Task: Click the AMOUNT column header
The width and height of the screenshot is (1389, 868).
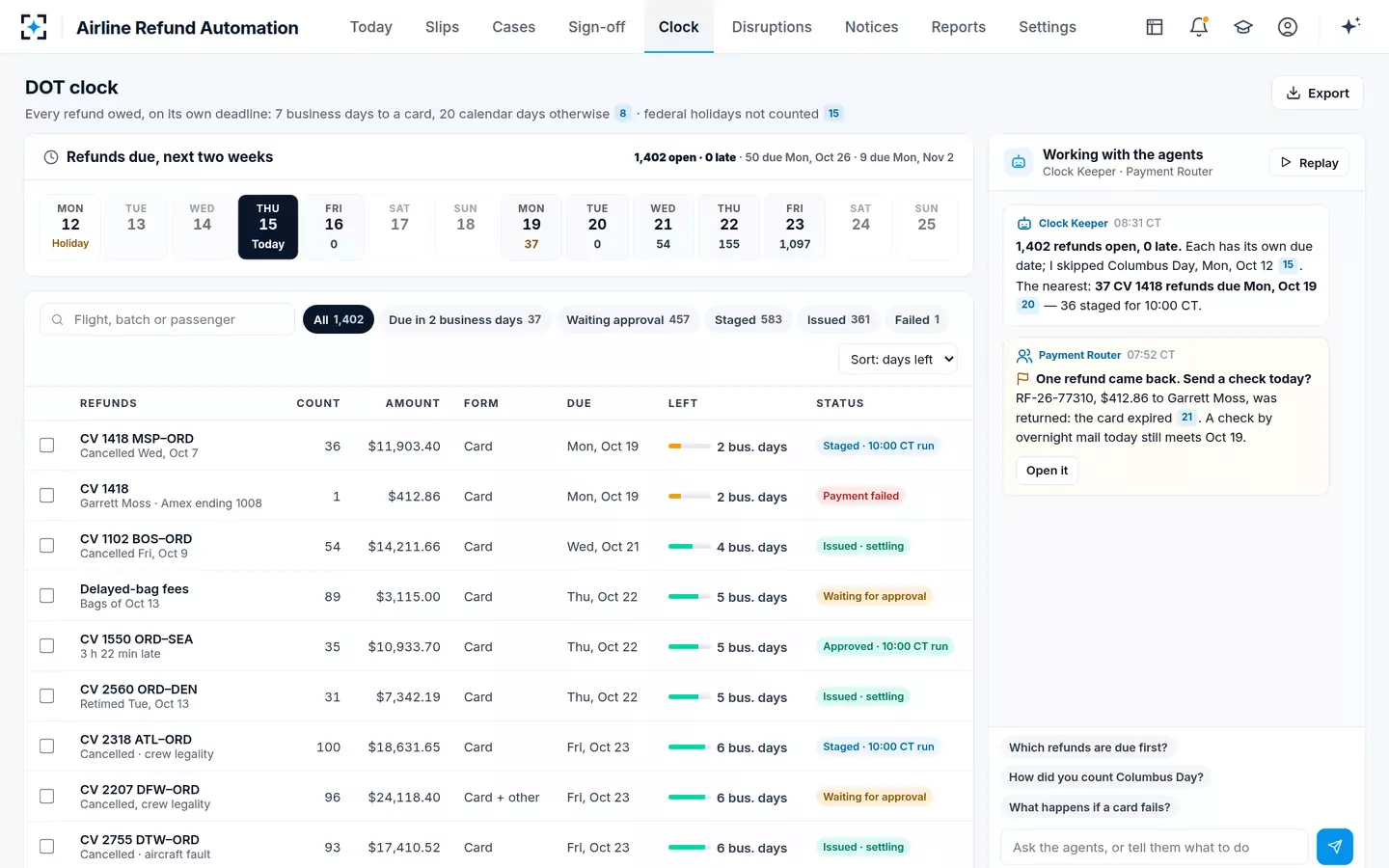Action: coord(413,403)
